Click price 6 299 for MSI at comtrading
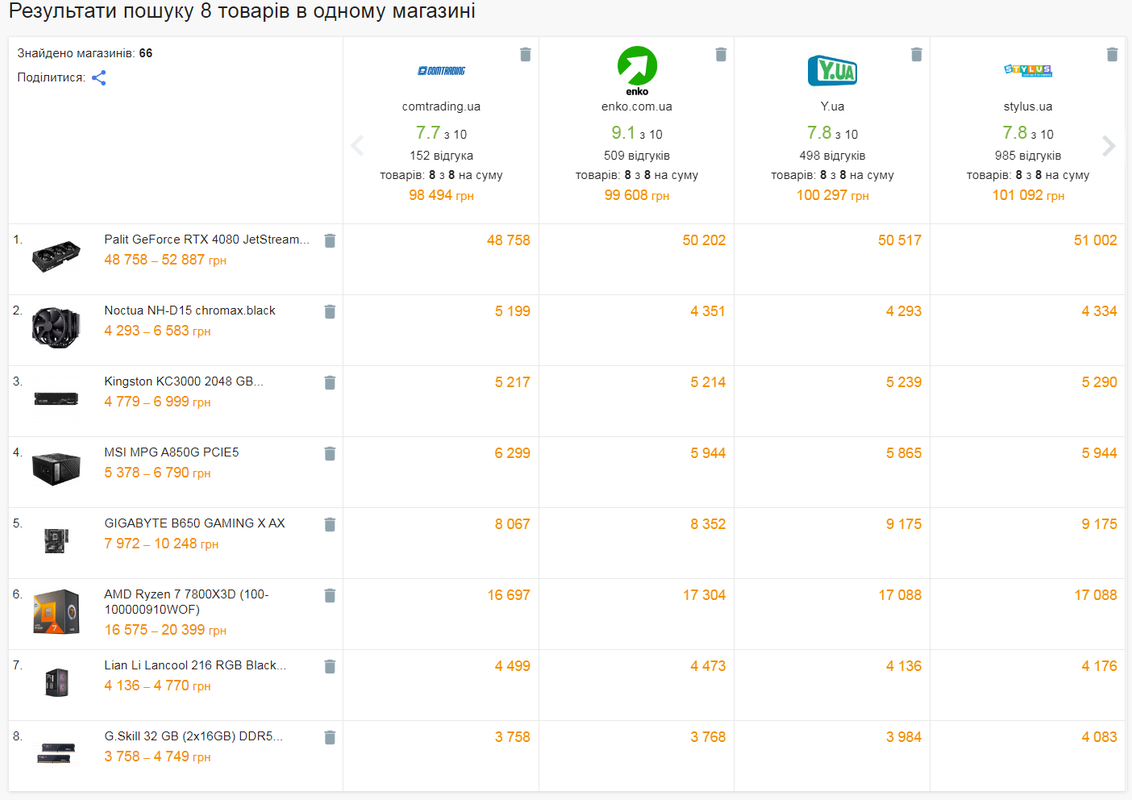Viewport: 1132px width, 800px height. pyautogui.click(x=513, y=453)
